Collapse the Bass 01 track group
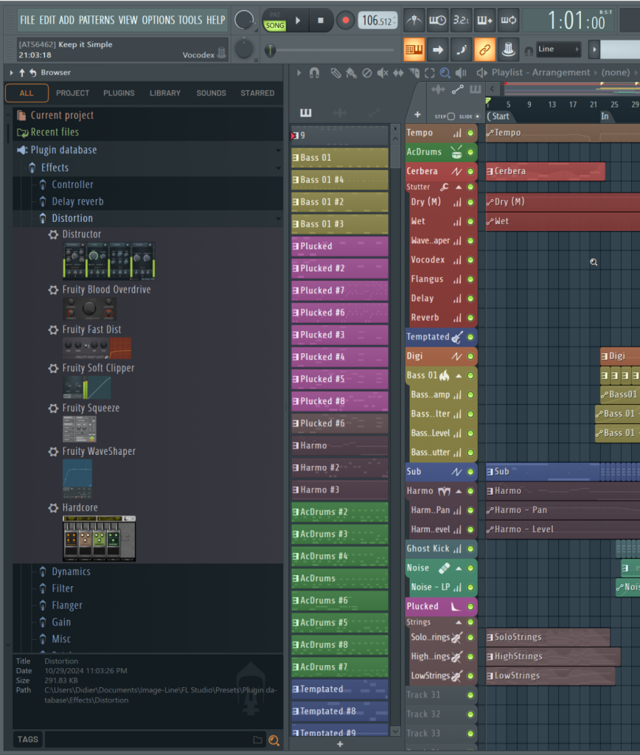This screenshot has width=640, height=755. click(x=459, y=376)
